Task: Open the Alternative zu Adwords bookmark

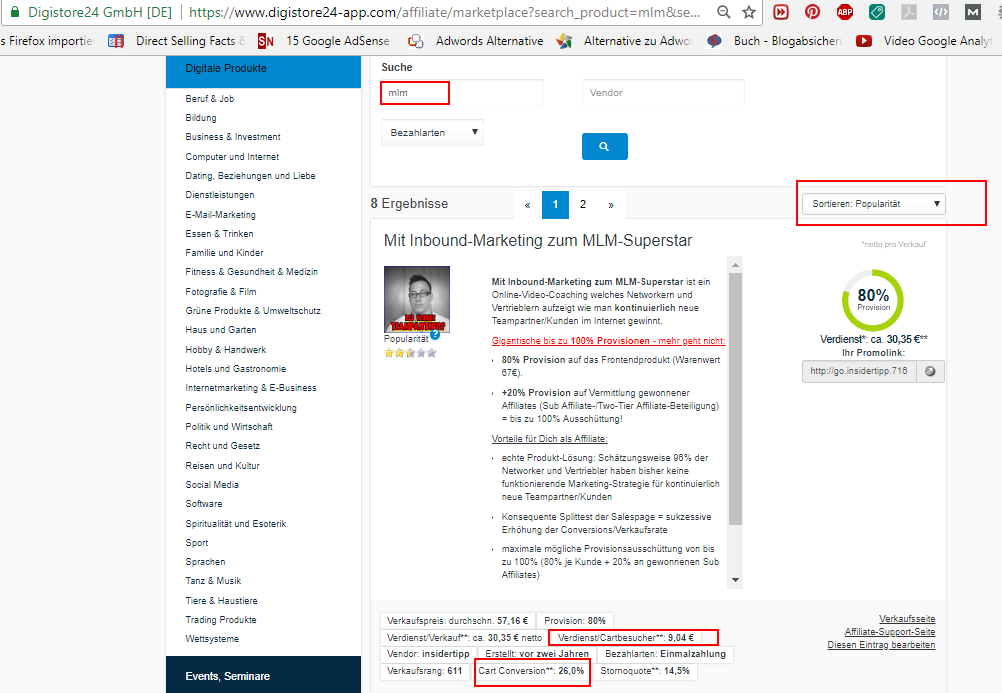Action: [625, 41]
